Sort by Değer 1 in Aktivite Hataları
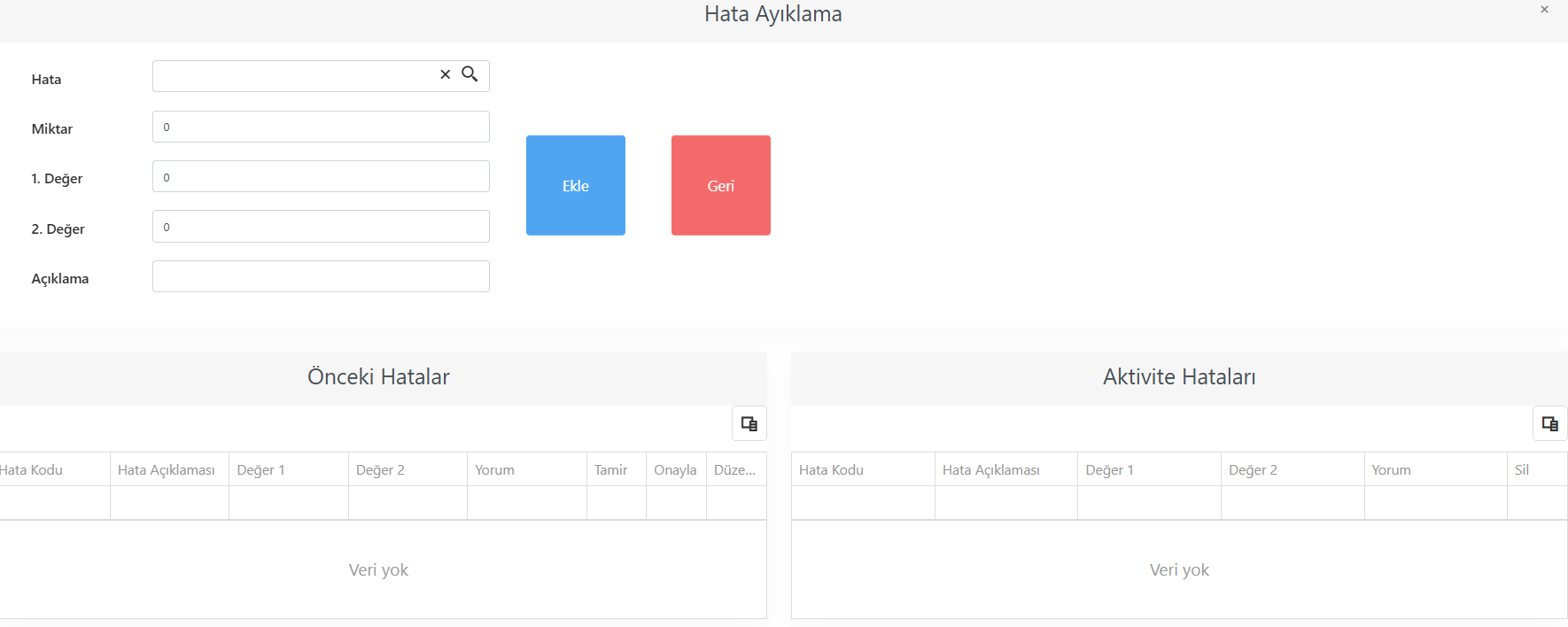The image size is (1568, 627). coord(1150,469)
